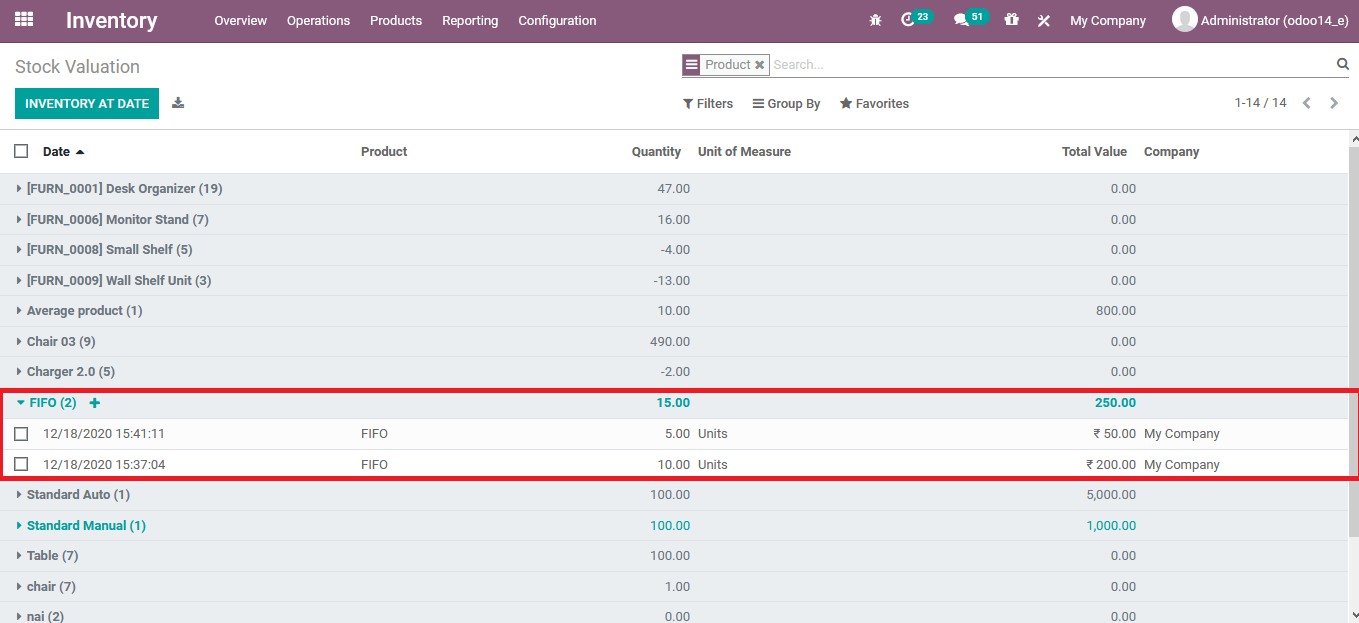The height and width of the screenshot is (623, 1359).
Task: Sort by the Product column header
Action: 384,152
